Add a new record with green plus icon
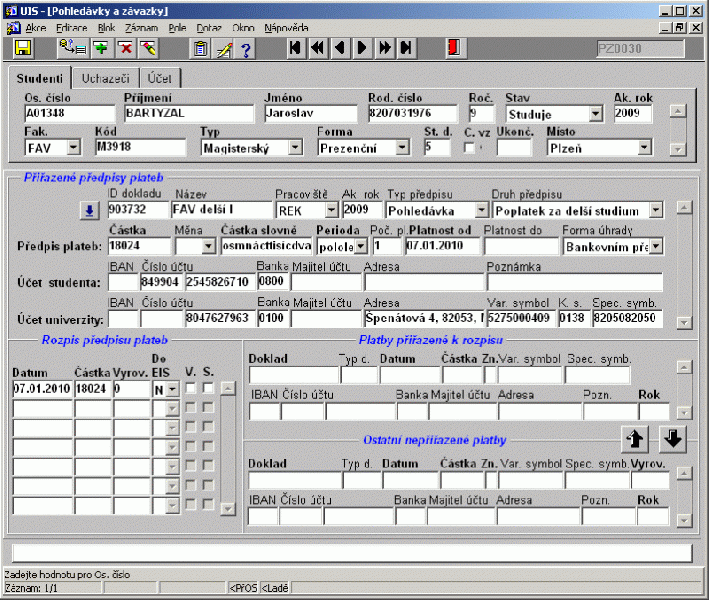The height and width of the screenshot is (600, 709). pos(102,48)
